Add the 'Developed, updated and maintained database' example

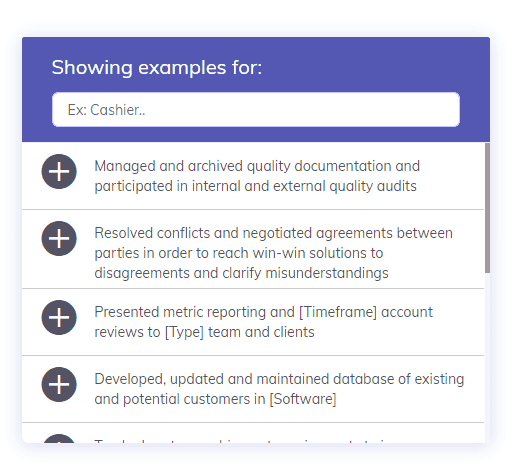click(59, 385)
